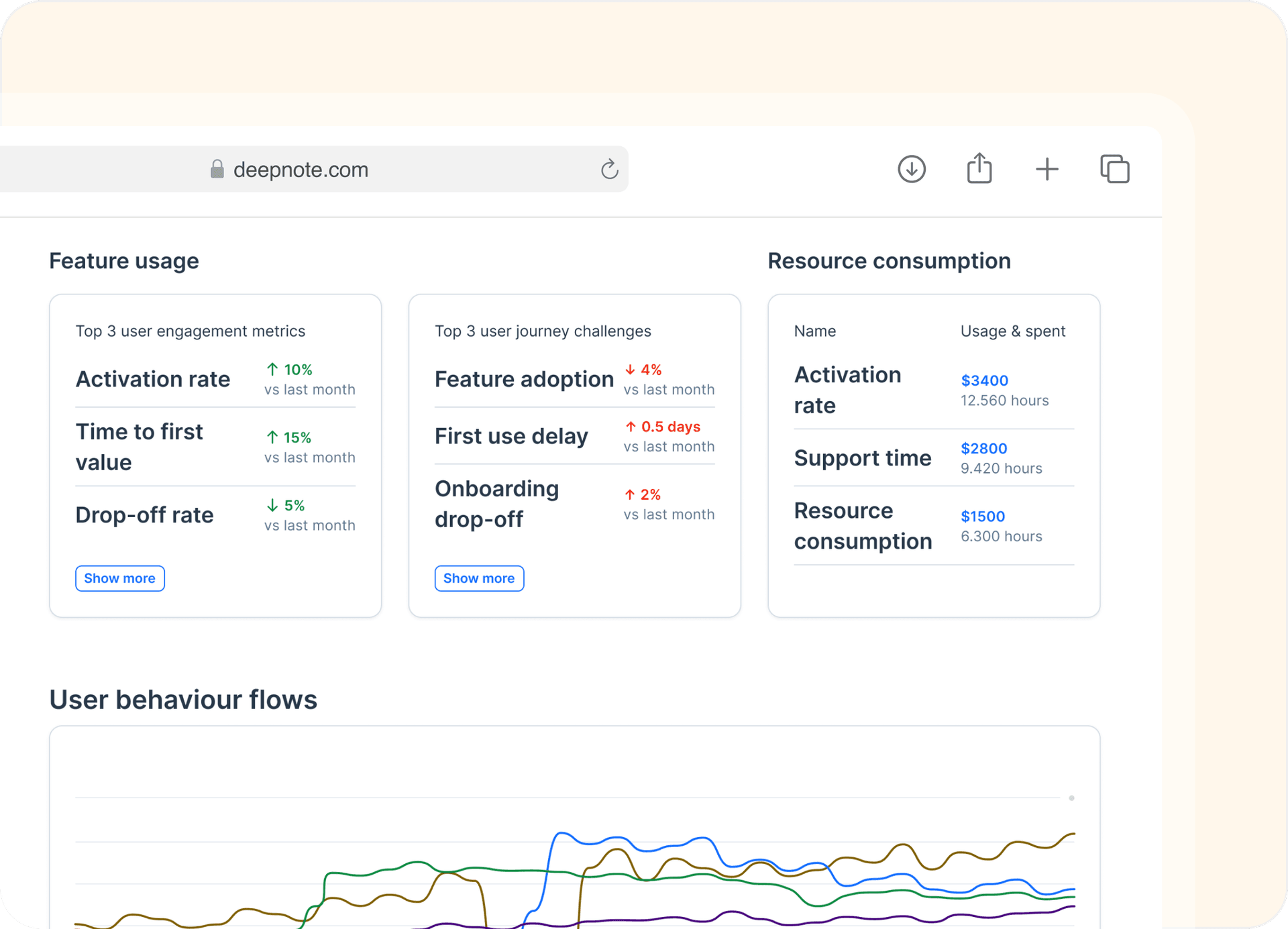Click the padlock icon in address bar
1288x929 pixels.
[x=217, y=169]
